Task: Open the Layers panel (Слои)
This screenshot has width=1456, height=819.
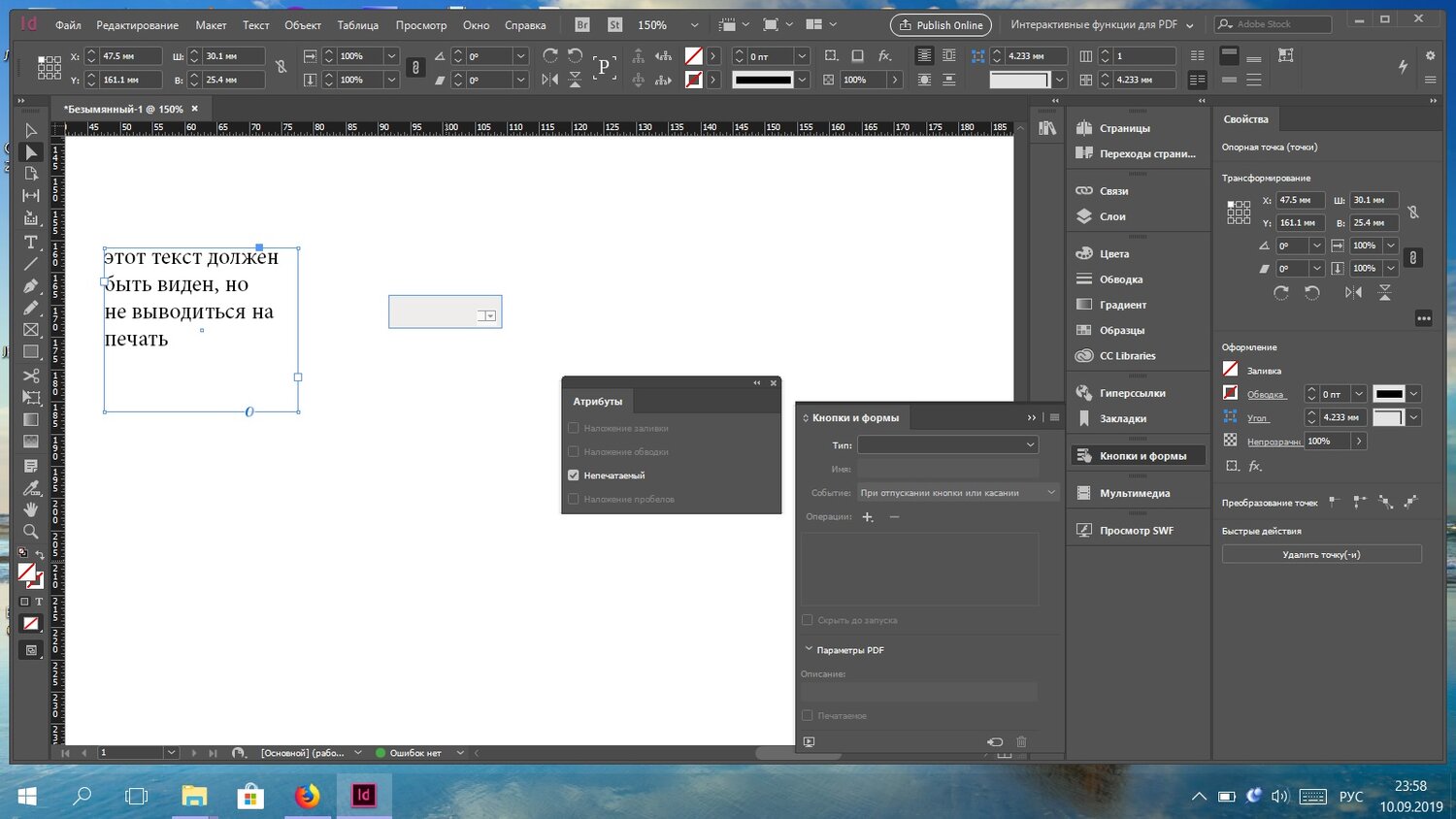Action: pos(1112,216)
